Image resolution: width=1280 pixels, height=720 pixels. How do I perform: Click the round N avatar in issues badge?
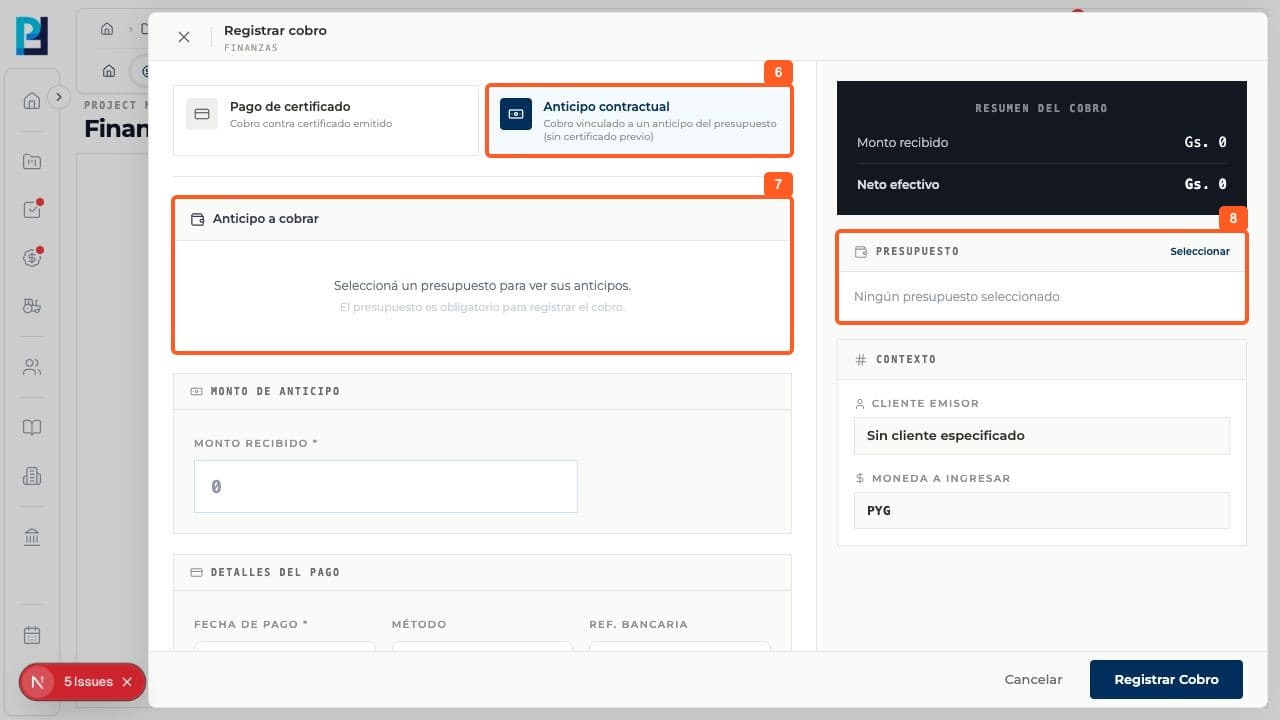[38, 682]
